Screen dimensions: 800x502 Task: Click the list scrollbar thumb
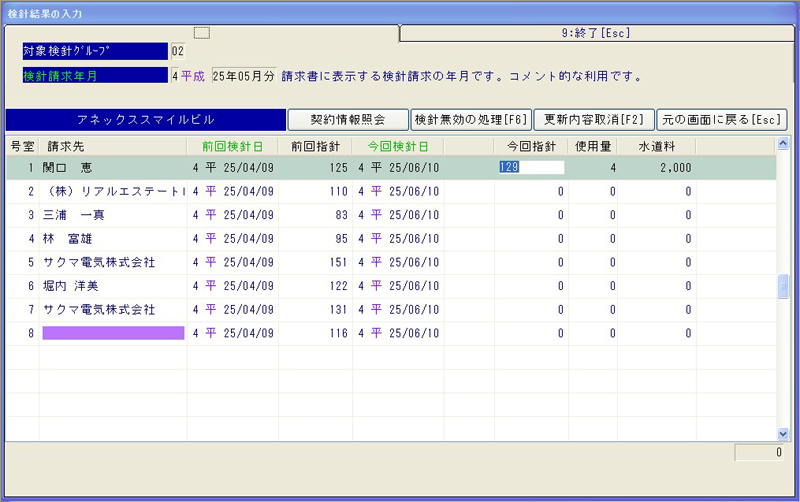[783, 287]
